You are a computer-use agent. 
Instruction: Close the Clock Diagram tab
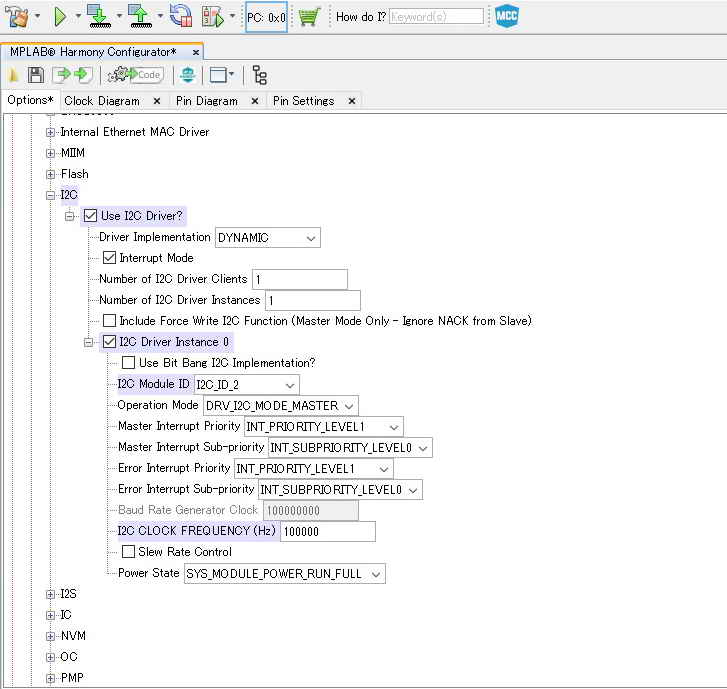pyautogui.click(x=157, y=101)
